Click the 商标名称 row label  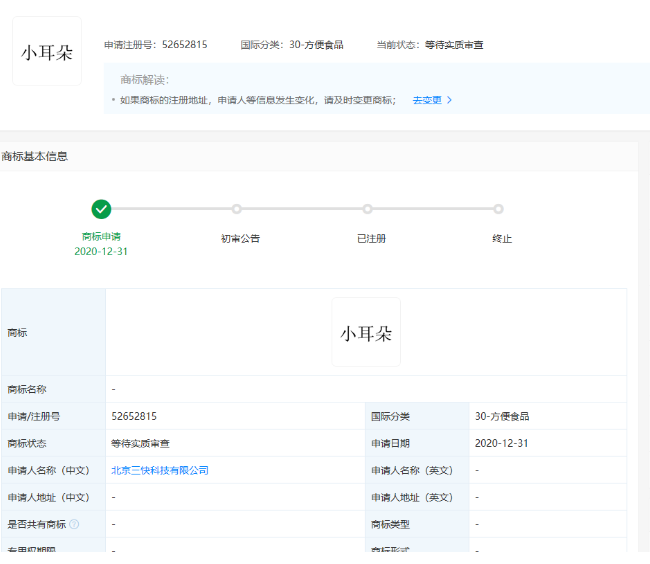(27, 389)
